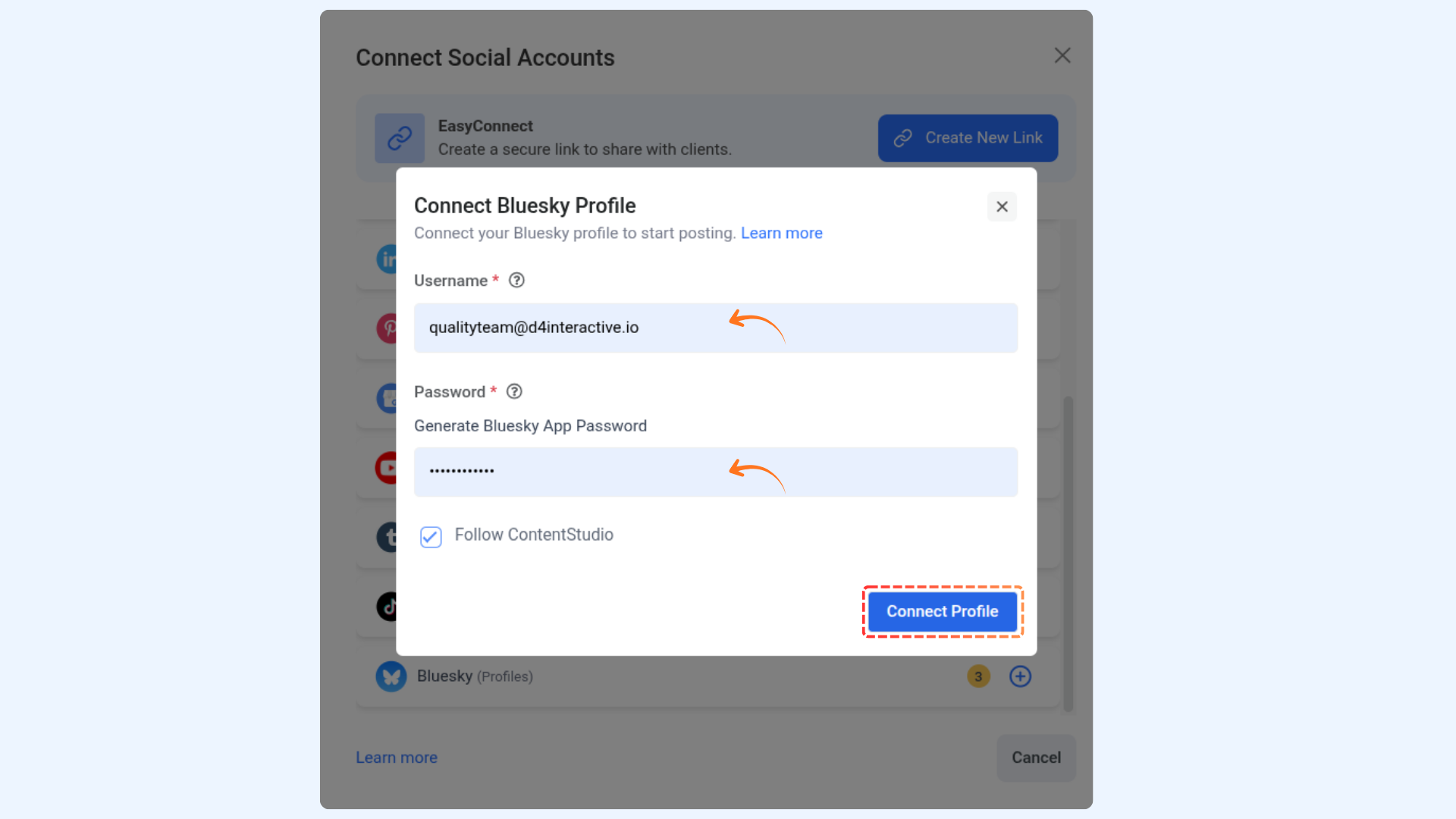Click the Bluesky butterfly logo icon
This screenshot has width=1456, height=819.
(391, 676)
